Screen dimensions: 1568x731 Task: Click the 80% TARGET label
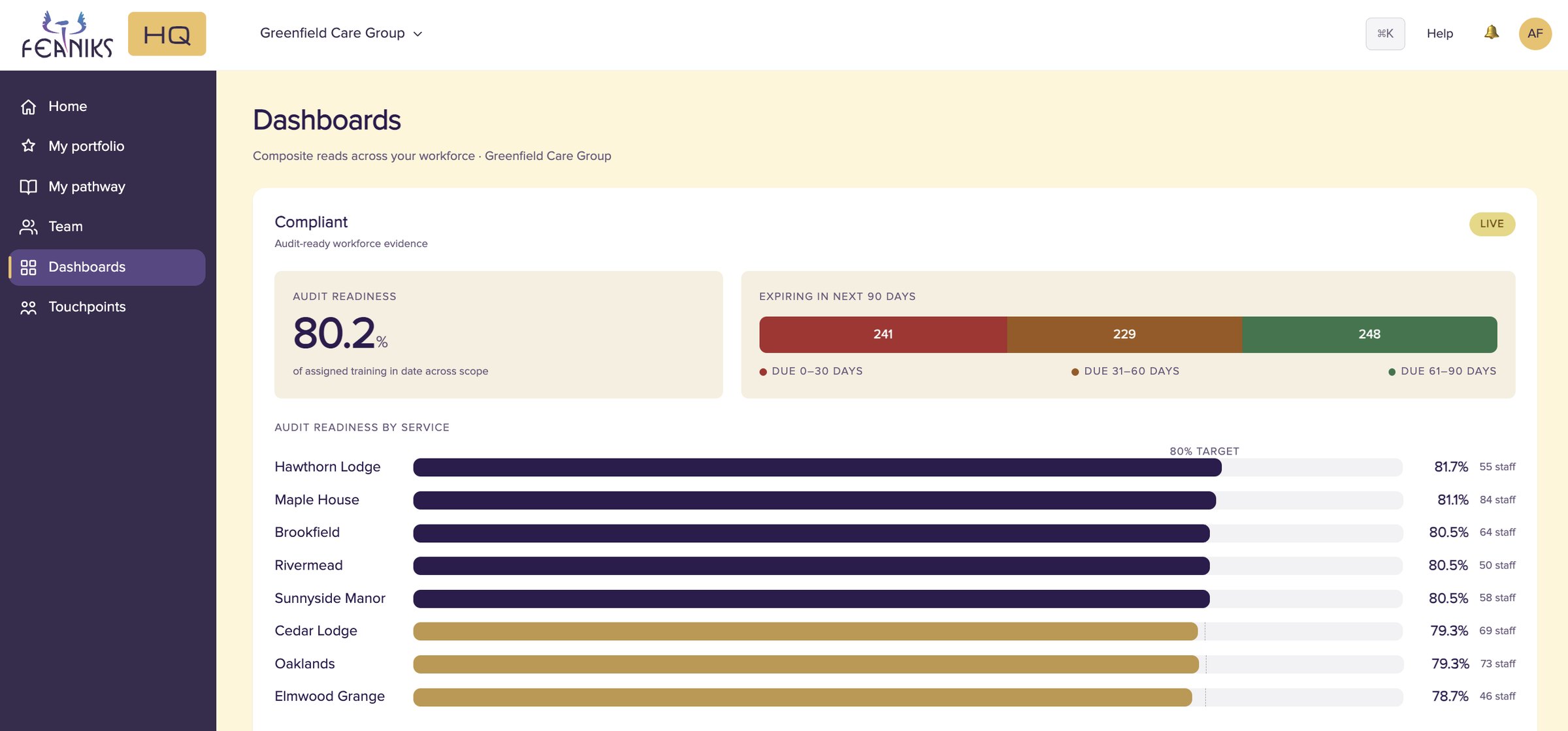click(x=1204, y=451)
